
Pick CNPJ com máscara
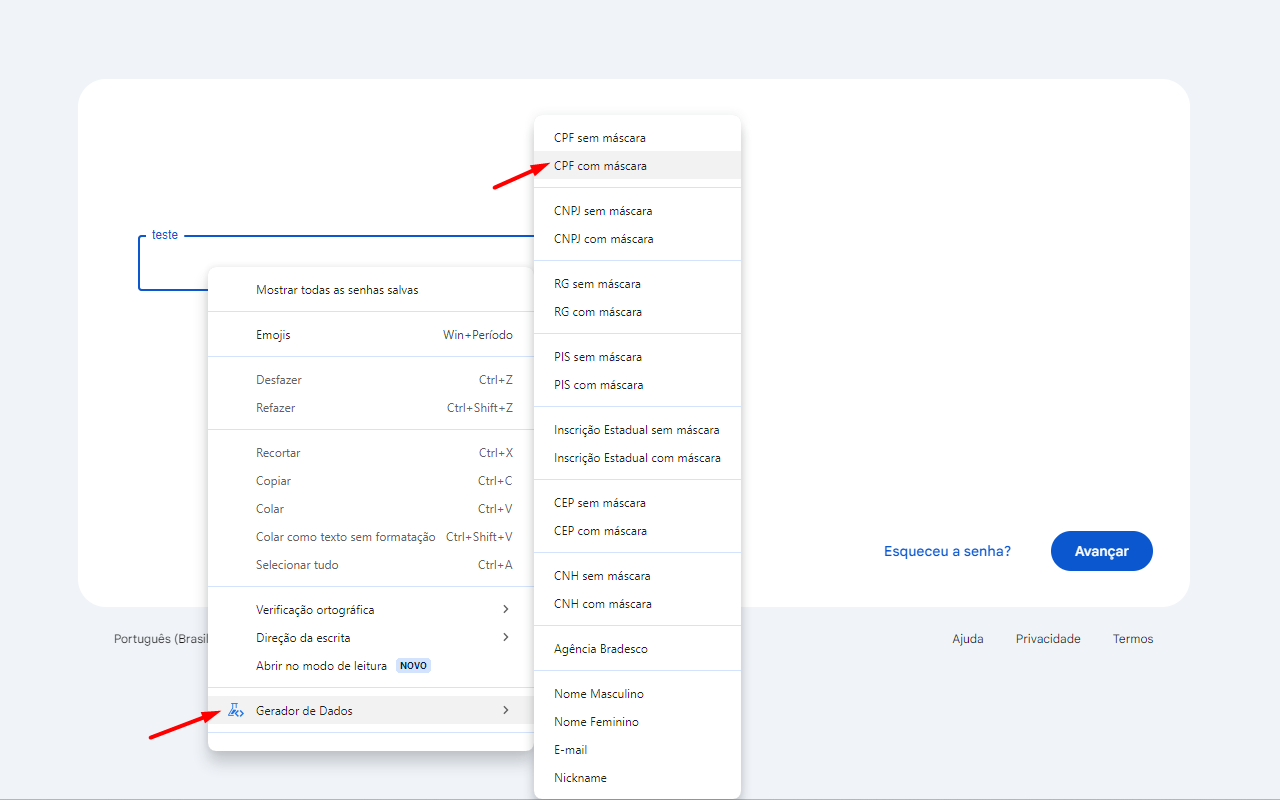point(637,239)
